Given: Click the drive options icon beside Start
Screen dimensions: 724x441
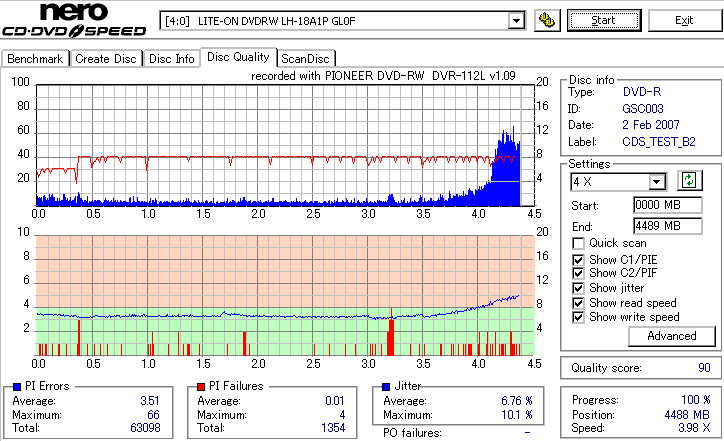Looking at the screenshot, I should click(547, 21).
